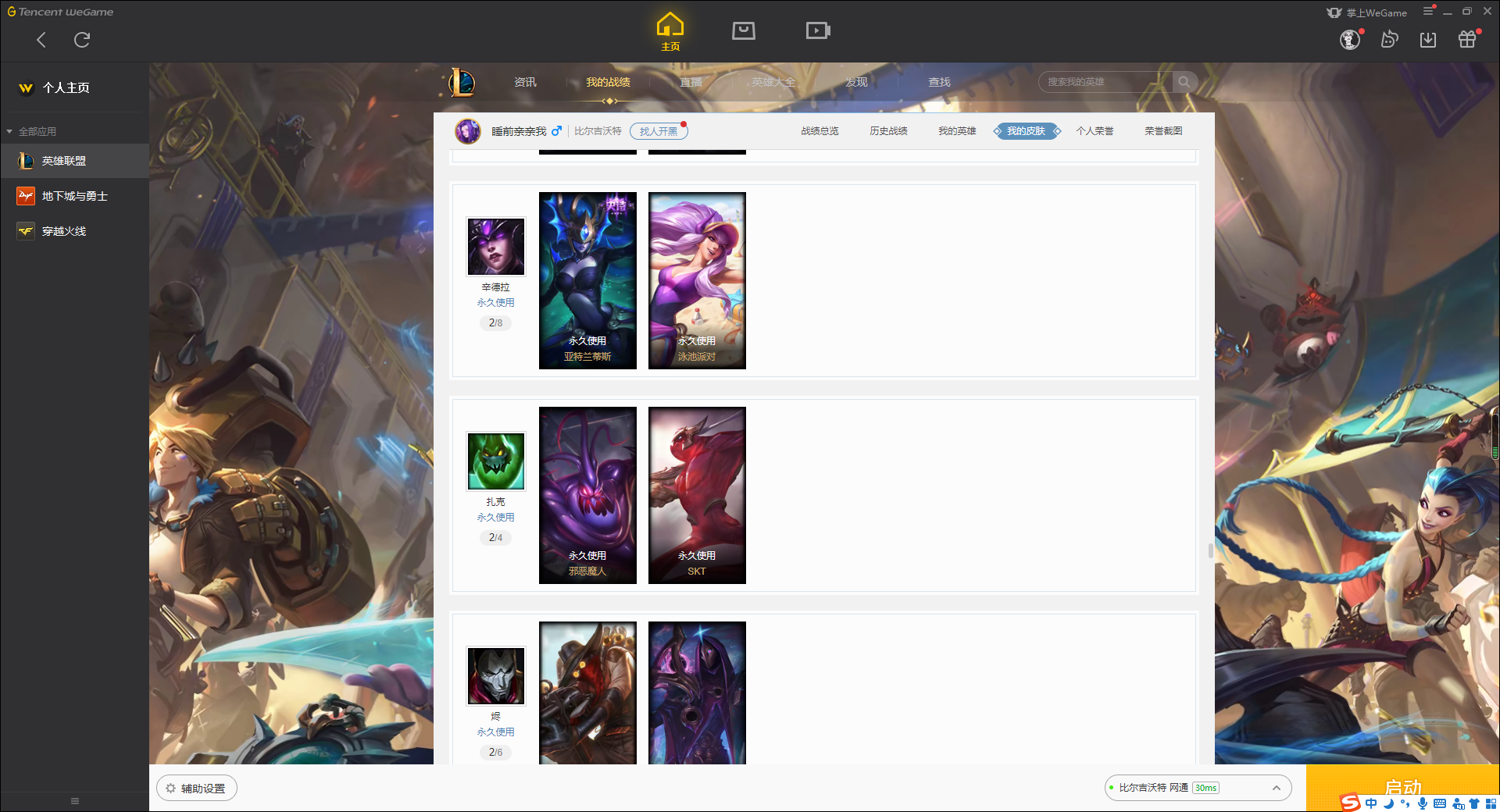Open the friends chat icon
Viewport: 1500px width, 812px height.
pos(1389,39)
